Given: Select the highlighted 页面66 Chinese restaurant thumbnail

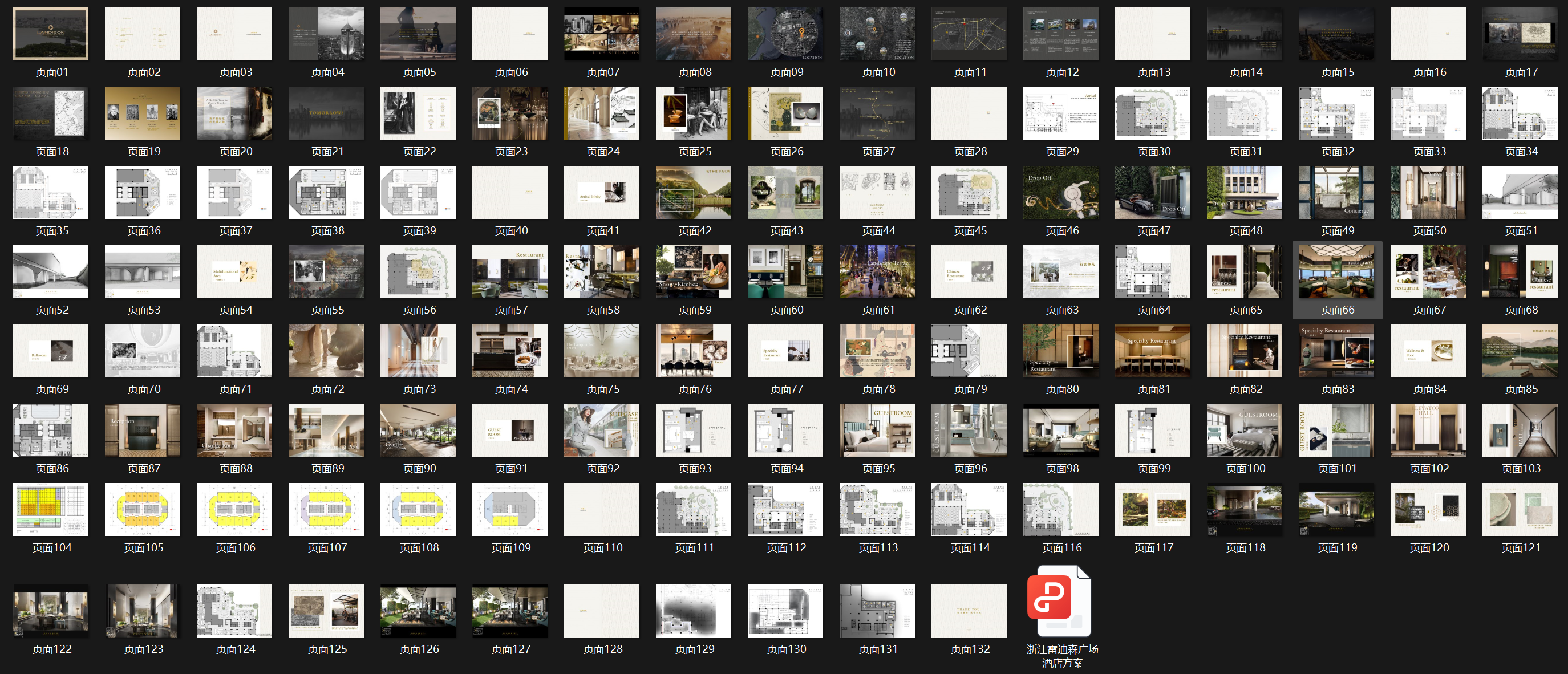Looking at the screenshot, I should [x=1336, y=272].
